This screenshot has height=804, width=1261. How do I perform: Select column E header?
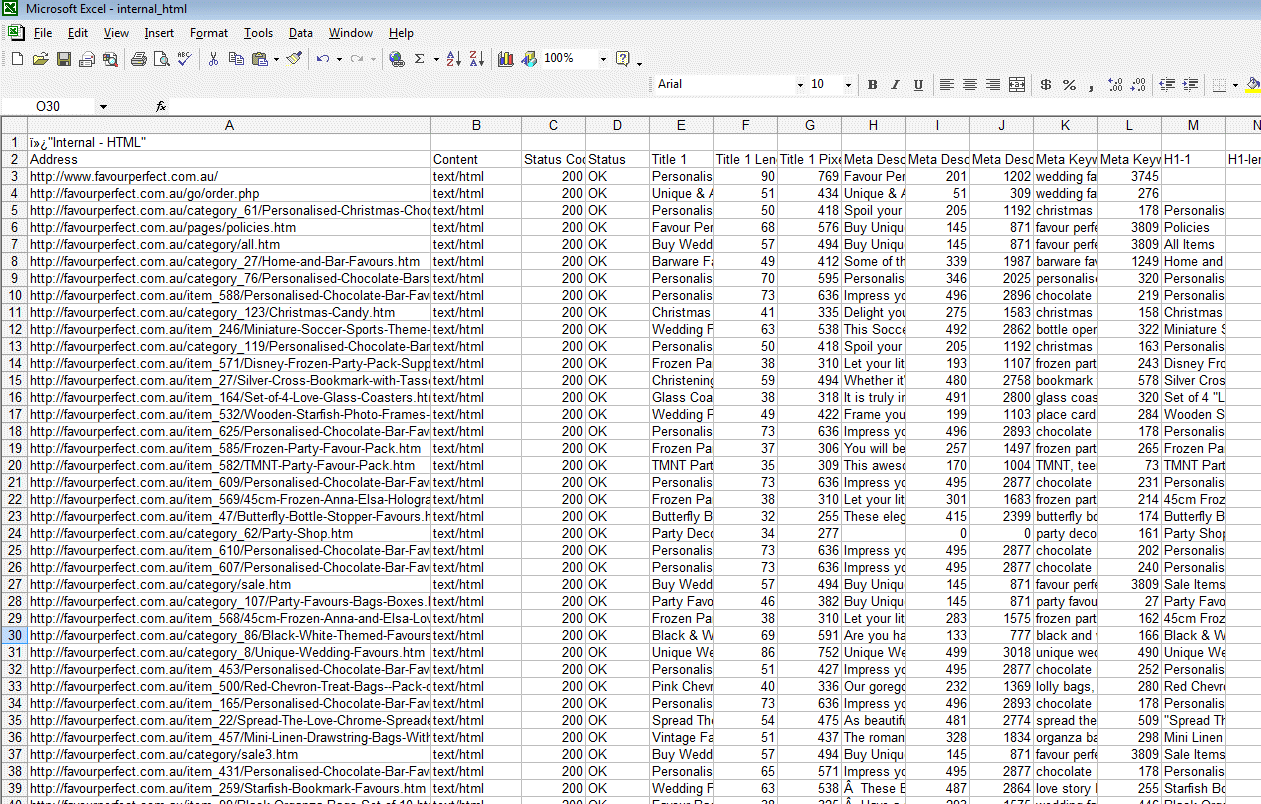click(x=681, y=125)
